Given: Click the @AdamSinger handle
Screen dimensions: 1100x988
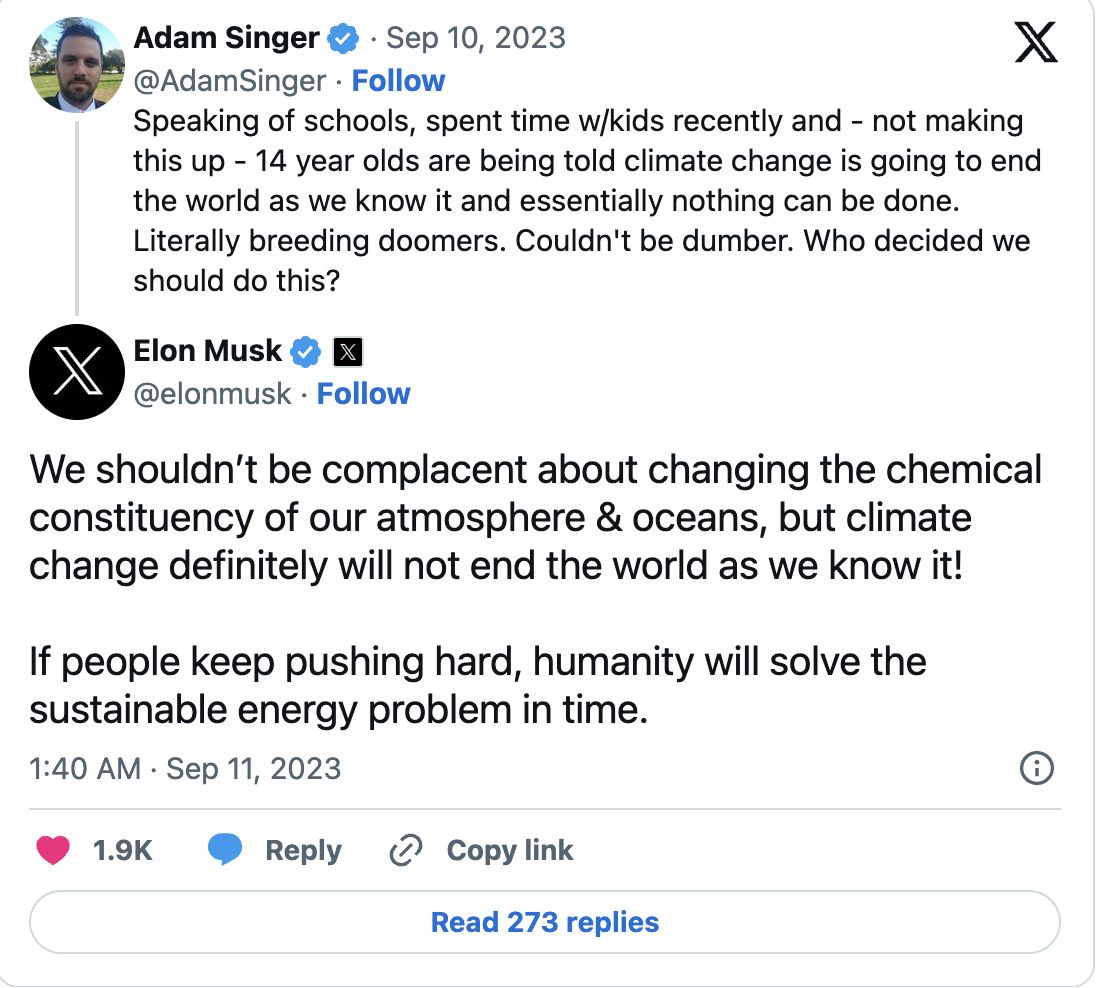Looking at the screenshot, I should pyautogui.click(x=229, y=81).
